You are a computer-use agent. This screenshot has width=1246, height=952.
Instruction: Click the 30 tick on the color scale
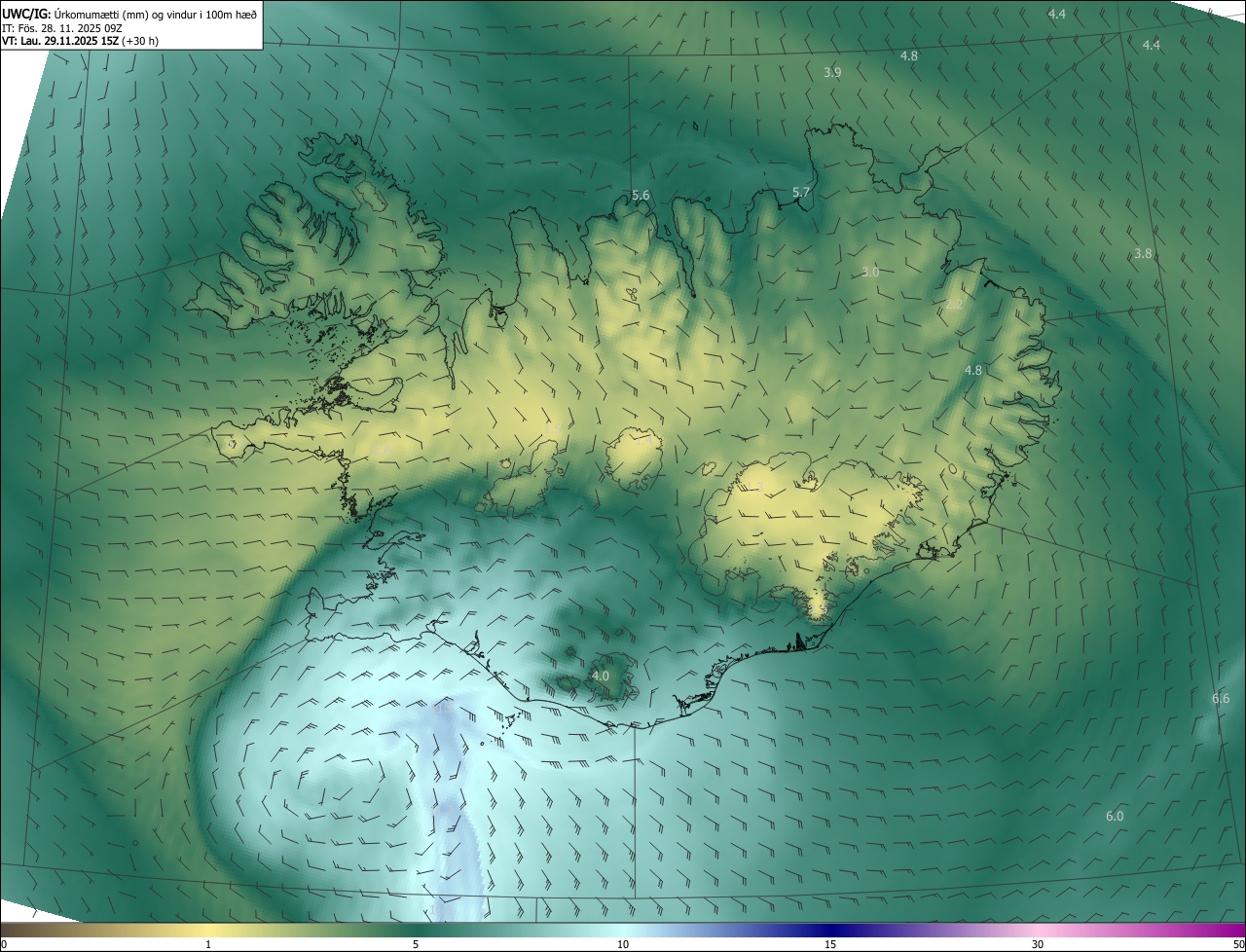pyautogui.click(x=1038, y=945)
